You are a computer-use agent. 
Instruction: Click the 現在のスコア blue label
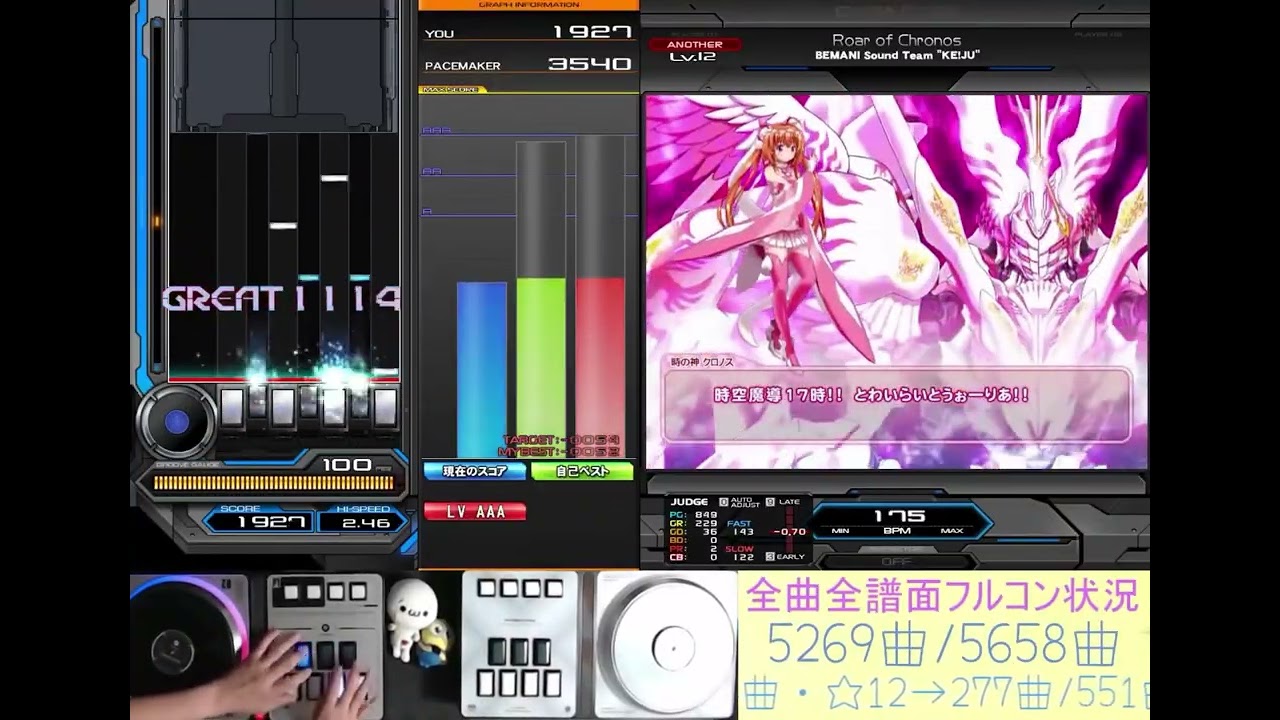[x=475, y=471]
